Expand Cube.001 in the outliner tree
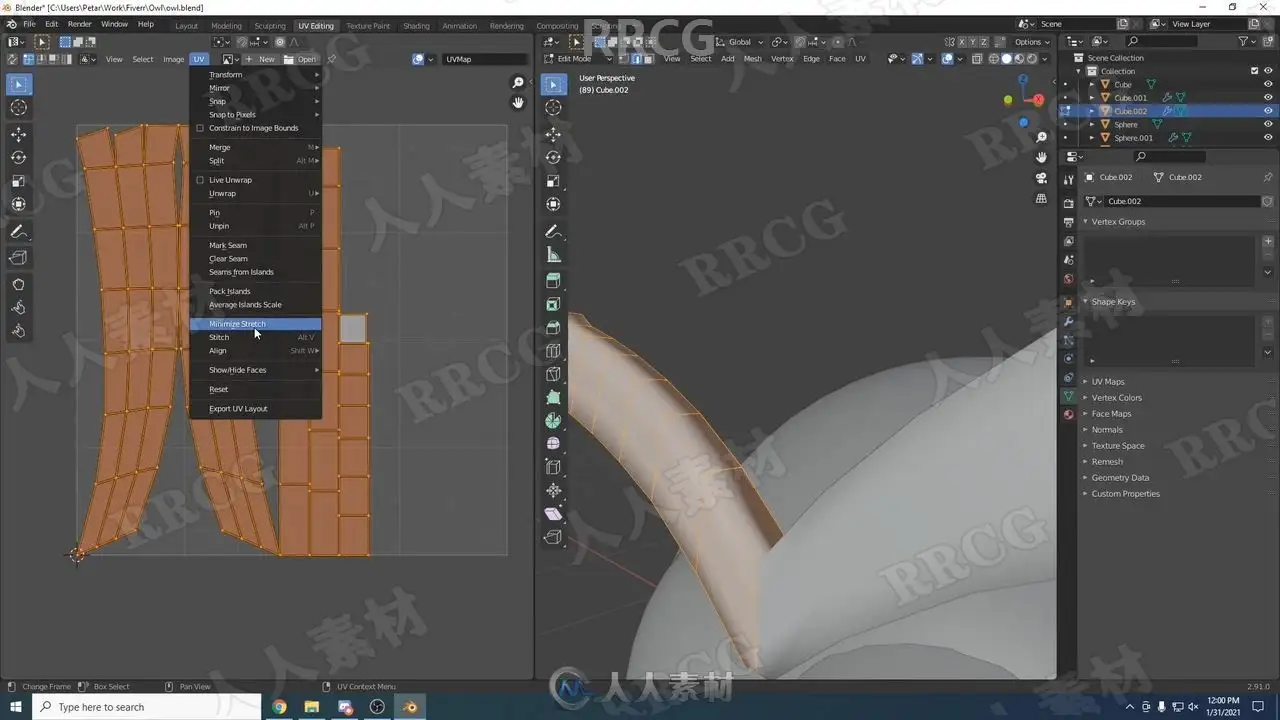Viewport: 1280px width, 720px height. 1092,98
